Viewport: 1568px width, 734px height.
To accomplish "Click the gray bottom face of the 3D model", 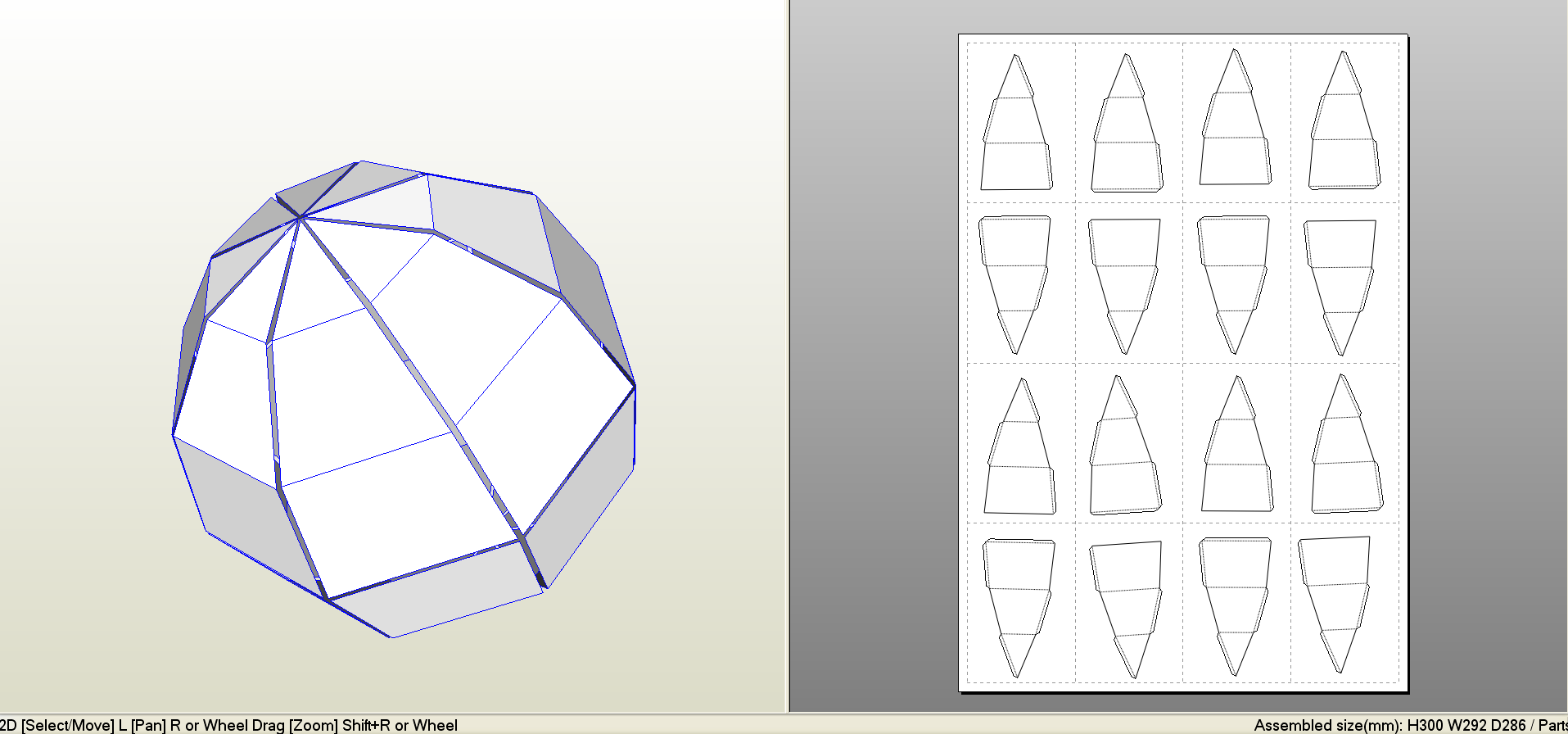I will point(434,594).
